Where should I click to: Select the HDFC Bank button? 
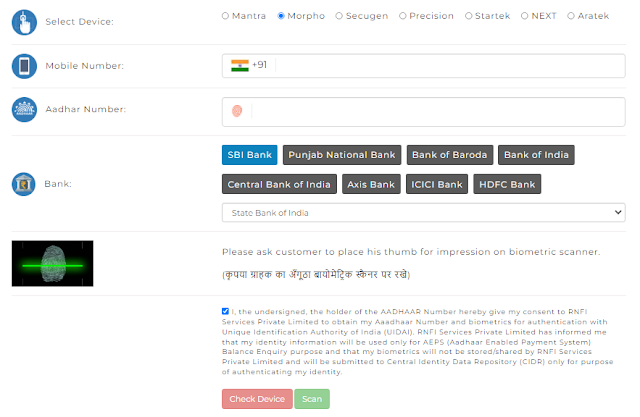coord(507,184)
